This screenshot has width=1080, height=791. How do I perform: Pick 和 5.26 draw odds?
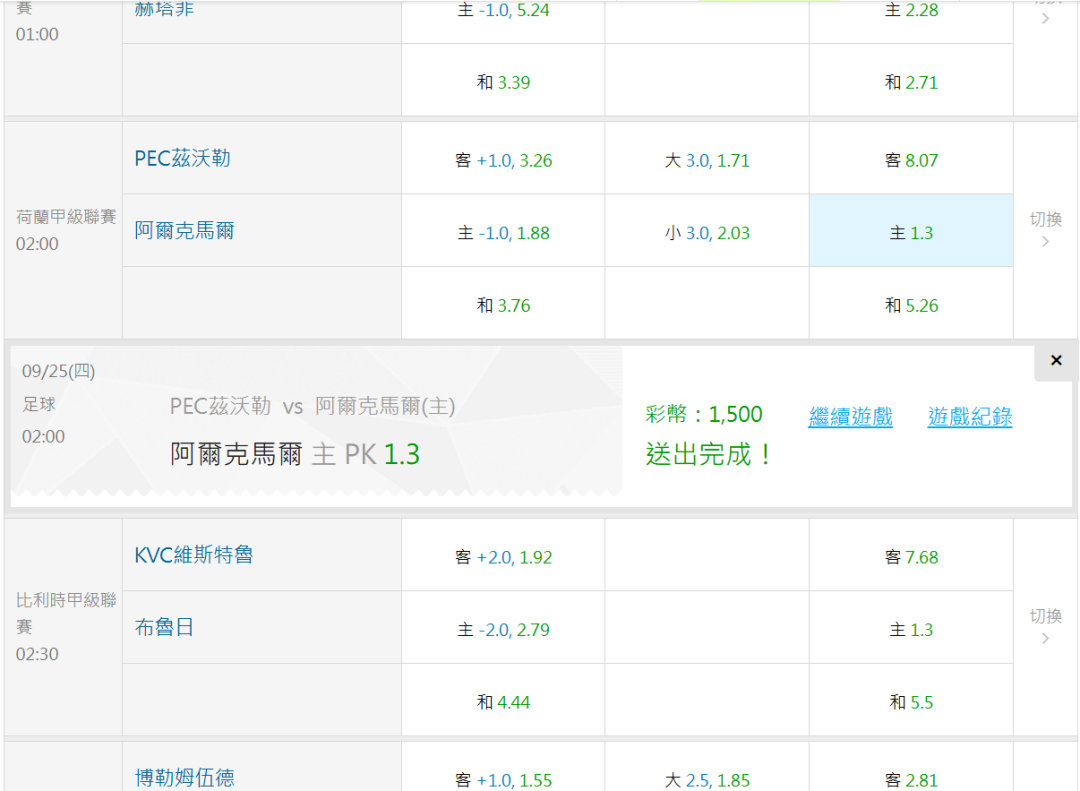(911, 305)
